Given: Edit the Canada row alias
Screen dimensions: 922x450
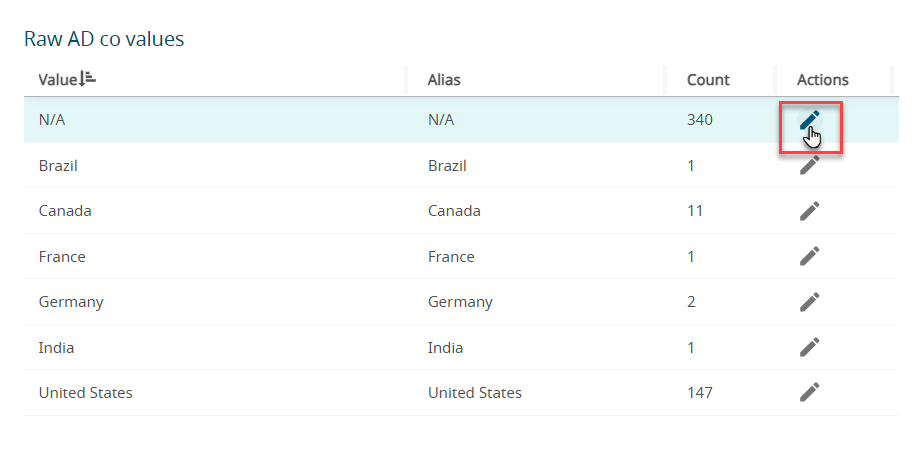Looking at the screenshot, I should click(809, 211).
